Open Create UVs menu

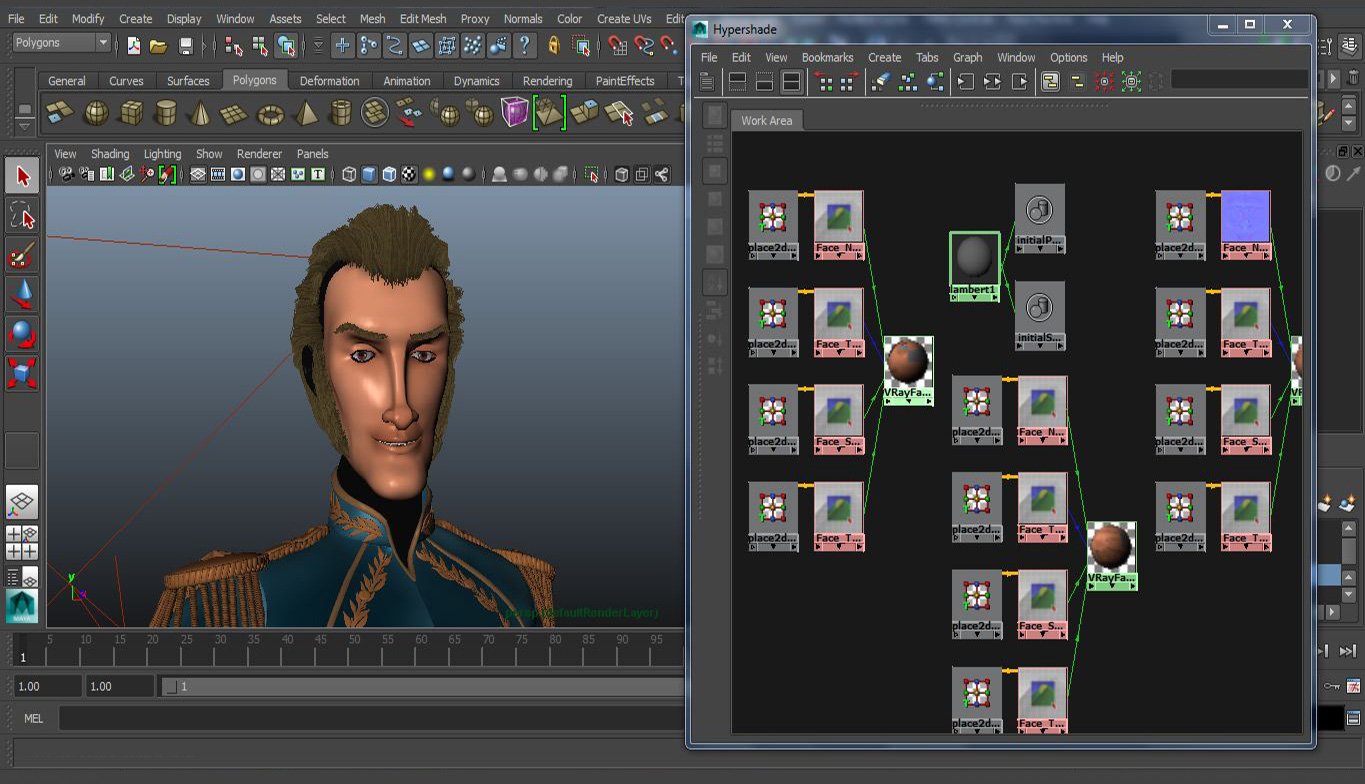point(624,19)
